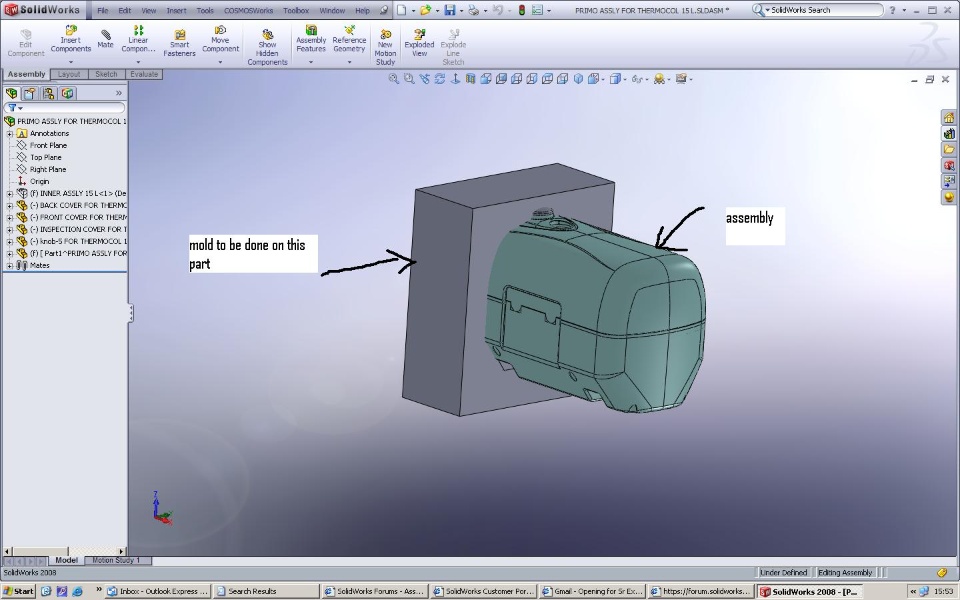Select the Previous View icon

(424, 79)
